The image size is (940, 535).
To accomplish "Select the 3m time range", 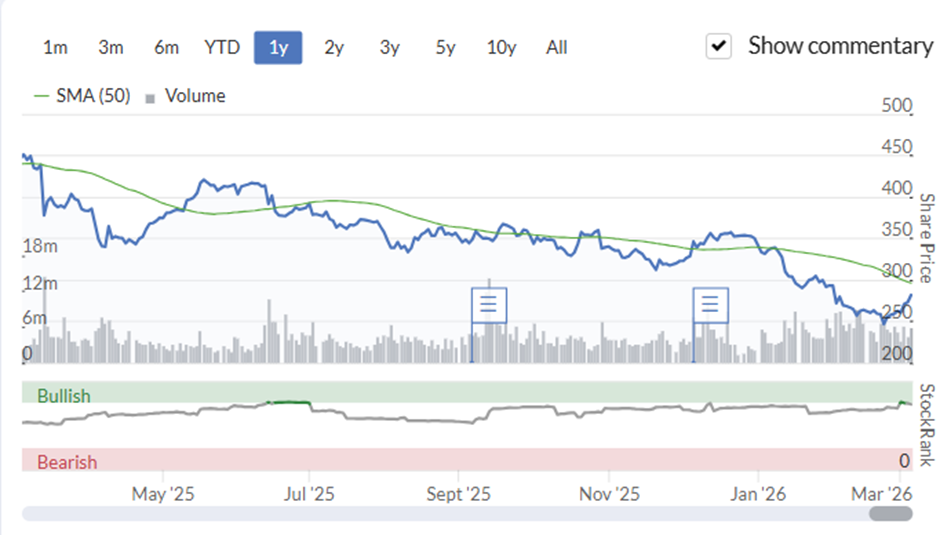I will click(111, 47).
